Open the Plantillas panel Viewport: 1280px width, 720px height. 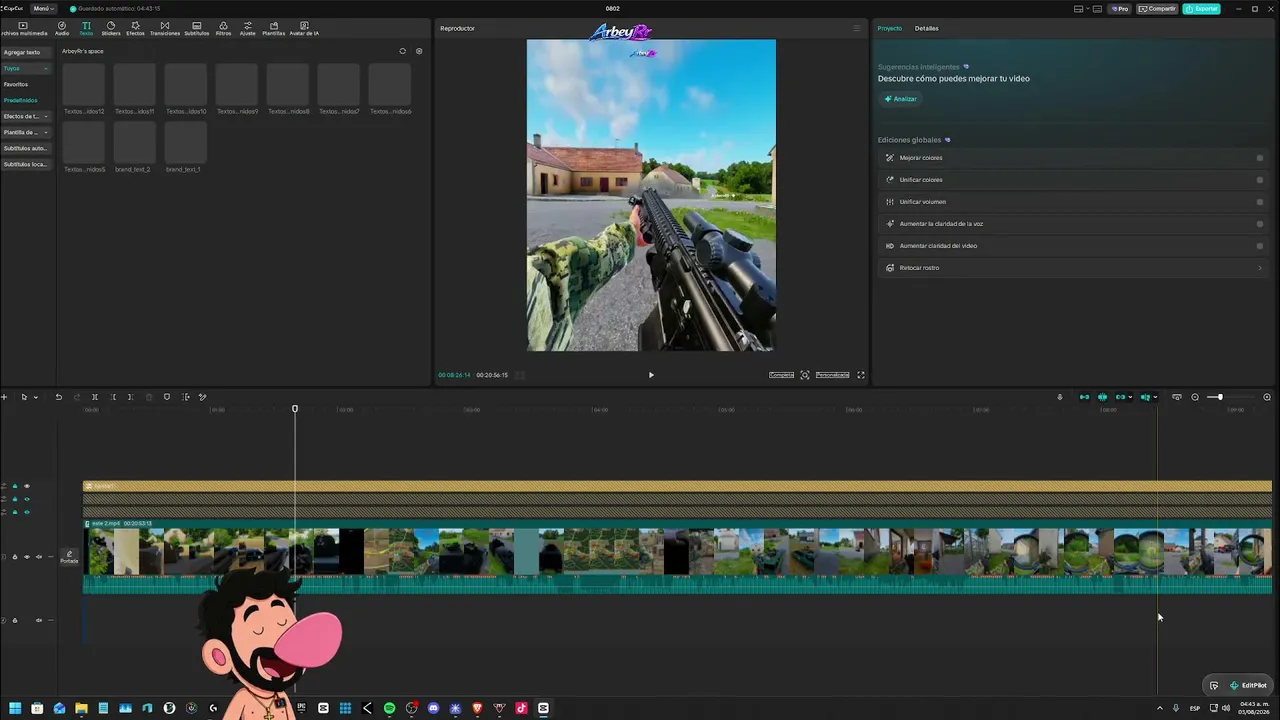tap(273, 28)
